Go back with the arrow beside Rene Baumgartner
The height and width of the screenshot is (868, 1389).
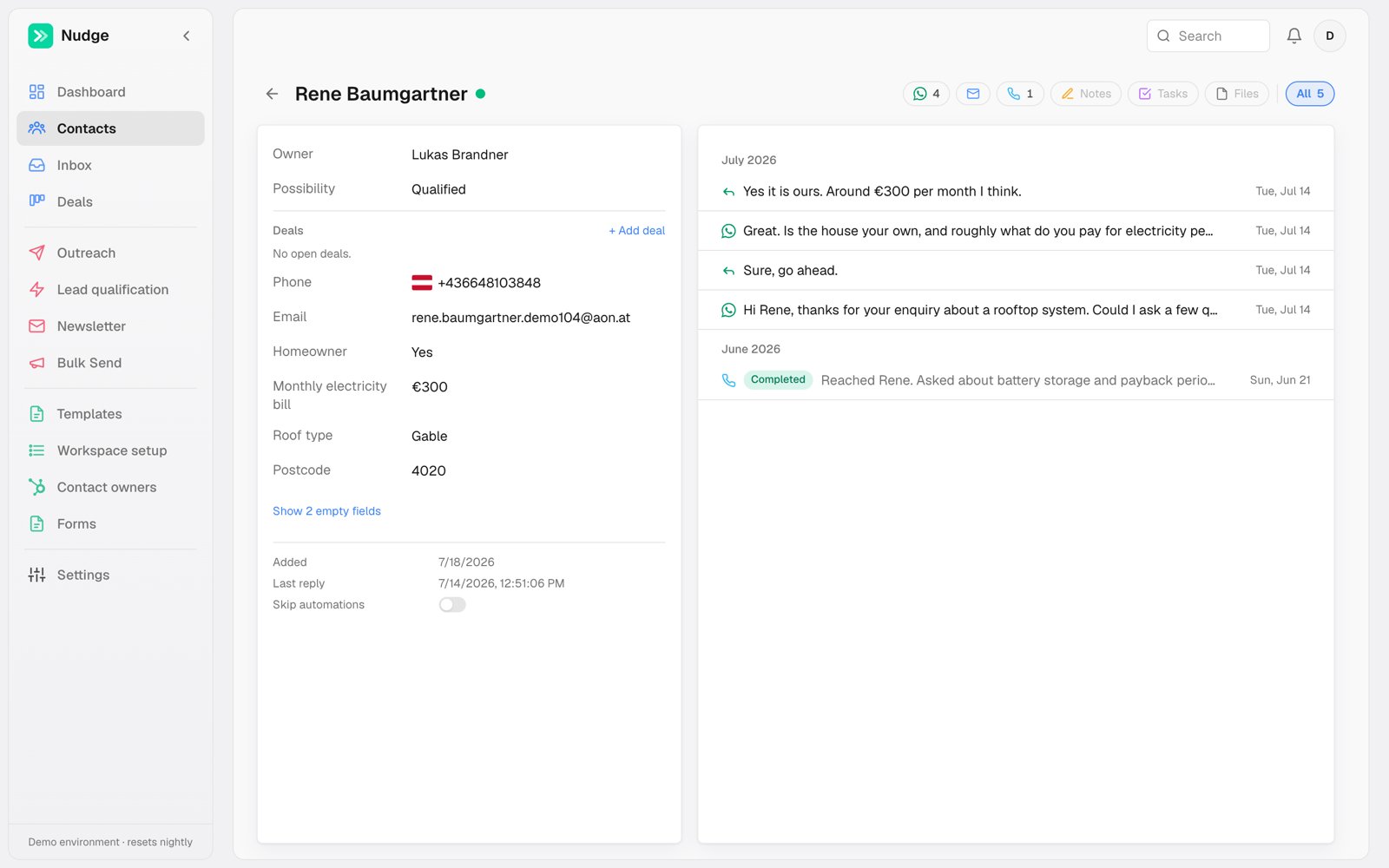point(272,94)
